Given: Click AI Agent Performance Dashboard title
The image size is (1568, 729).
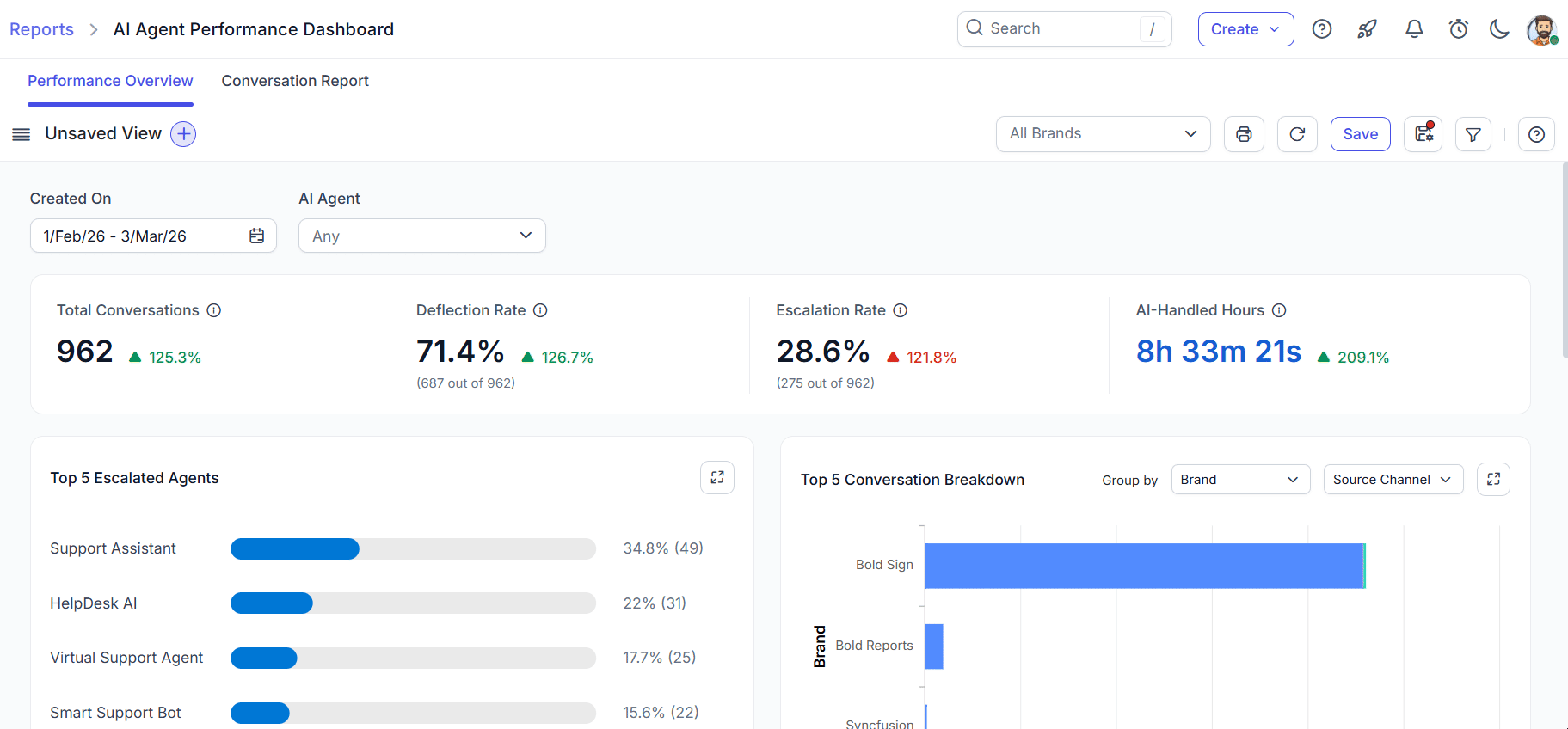Looking at the screenshot, I should 254,29.
